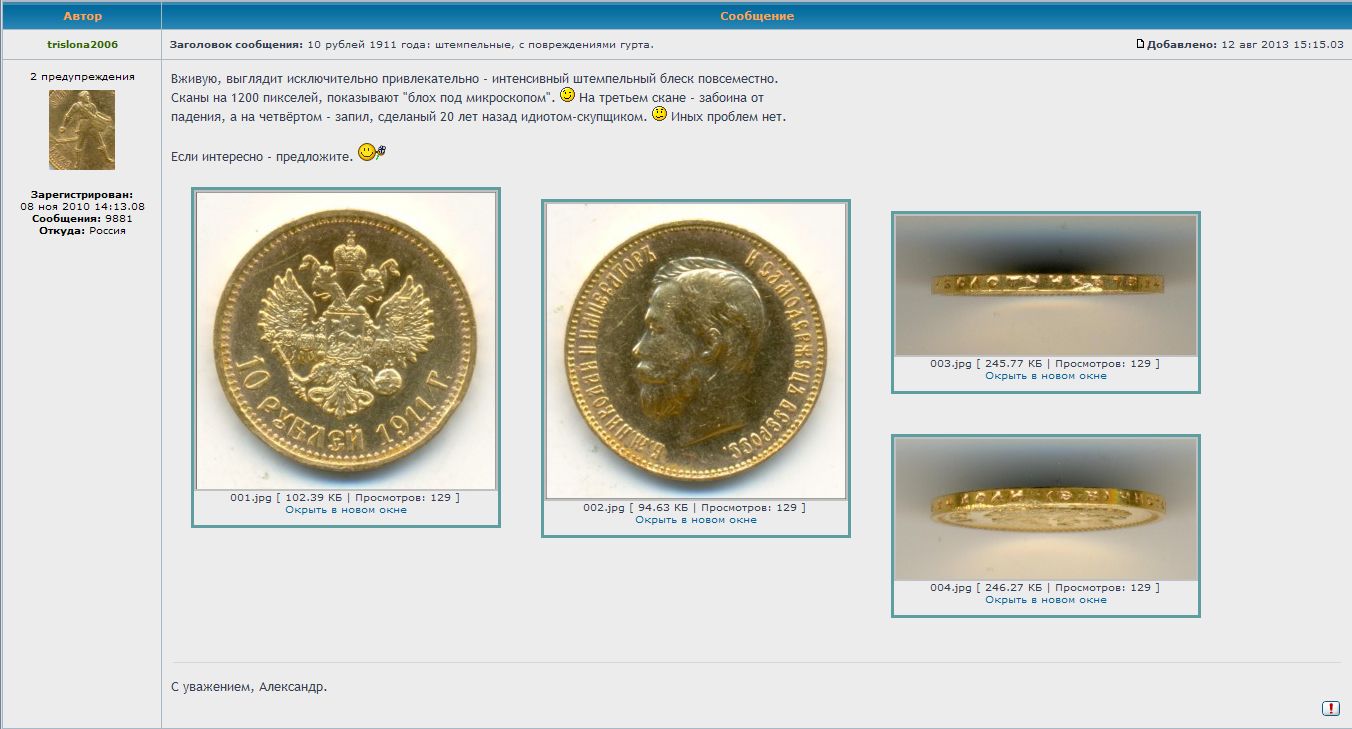Viewport: 1352px width, 729px height.
Task: Click "Открыть в новом окне" under 004.jpg
Action: coord(1046,600)
